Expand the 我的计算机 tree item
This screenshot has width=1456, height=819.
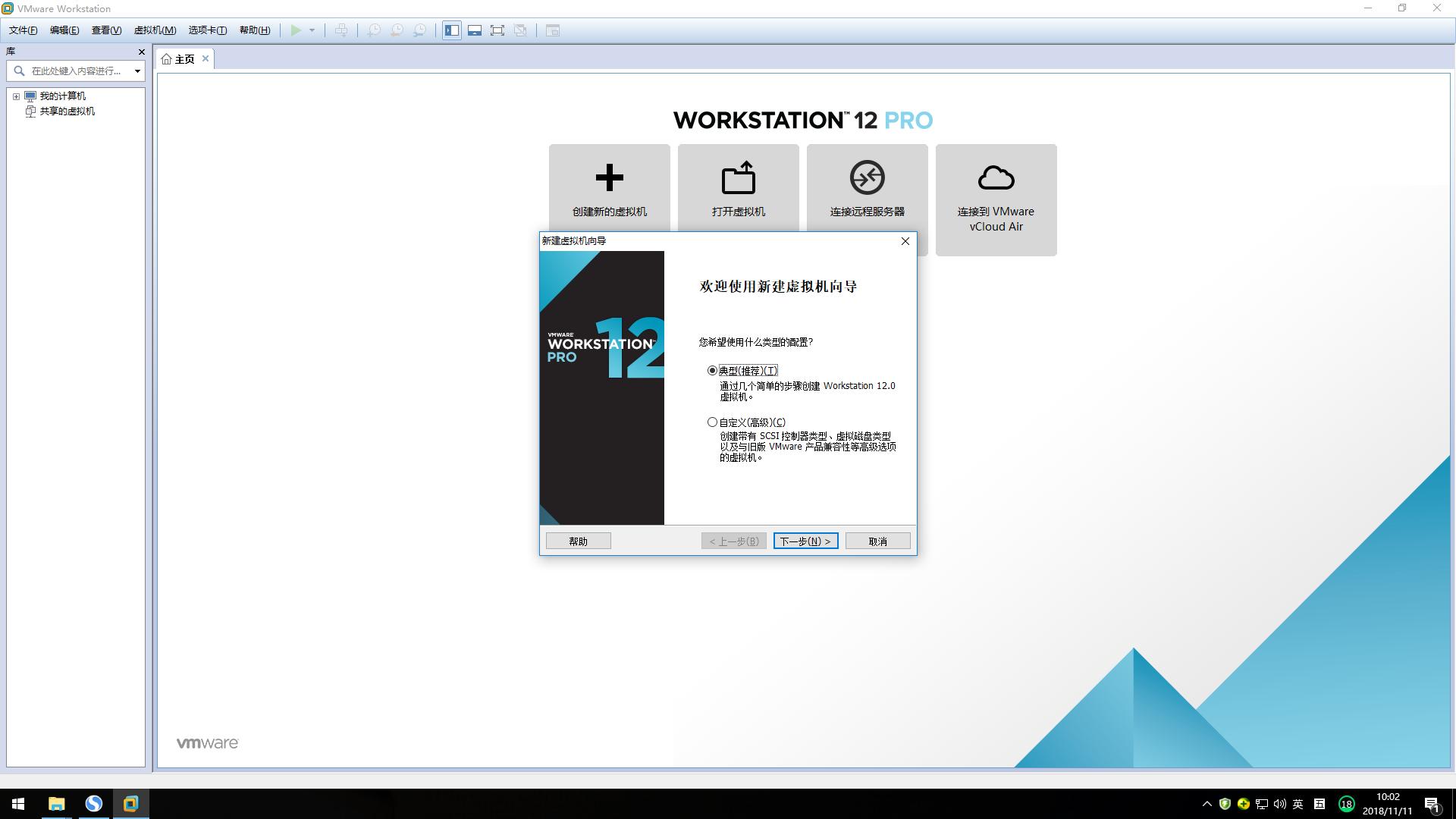pyautogui.click(x=15, y=96)
